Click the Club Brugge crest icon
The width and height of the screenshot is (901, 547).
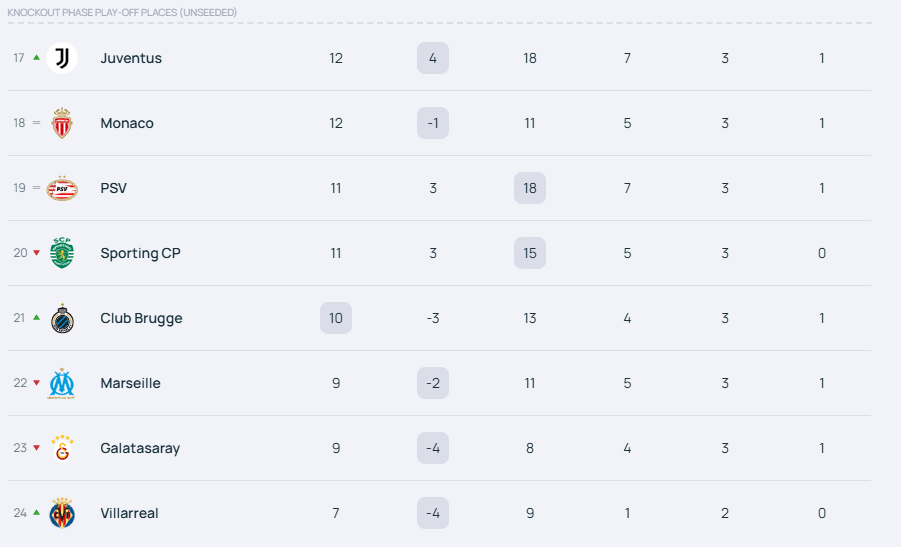pyautogui.click(x=62, y=318)
